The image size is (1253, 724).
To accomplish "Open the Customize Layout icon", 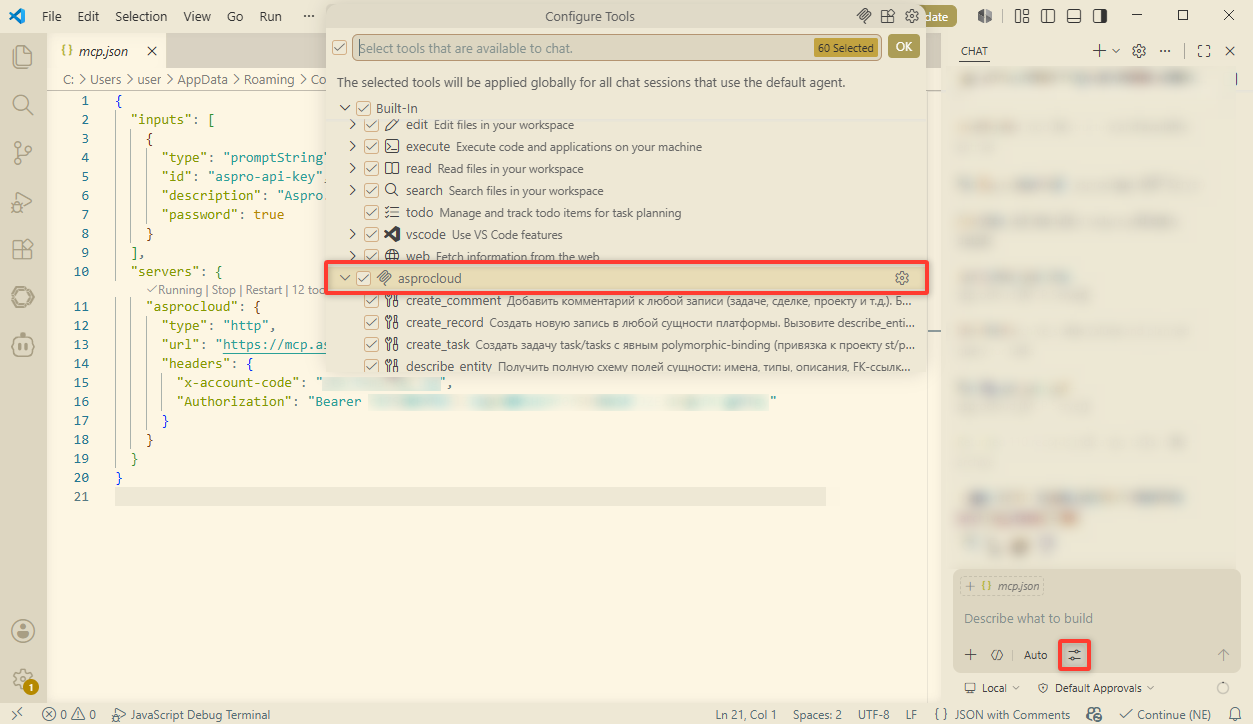I will click(1022, 16).
